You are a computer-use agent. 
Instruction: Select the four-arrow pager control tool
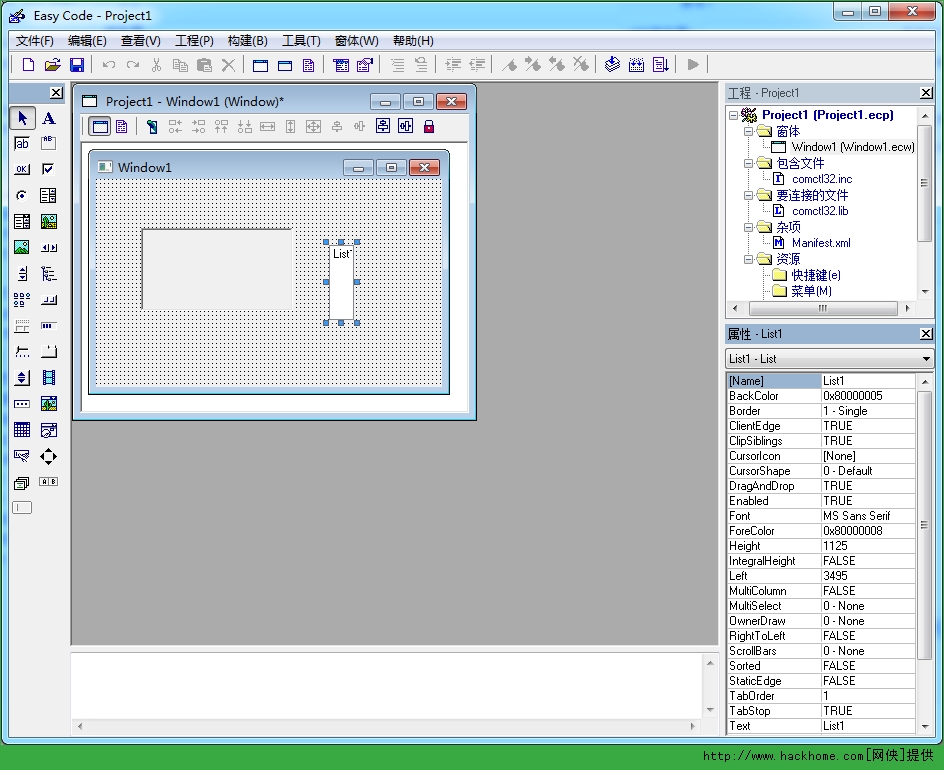click(x=48, y=456)
